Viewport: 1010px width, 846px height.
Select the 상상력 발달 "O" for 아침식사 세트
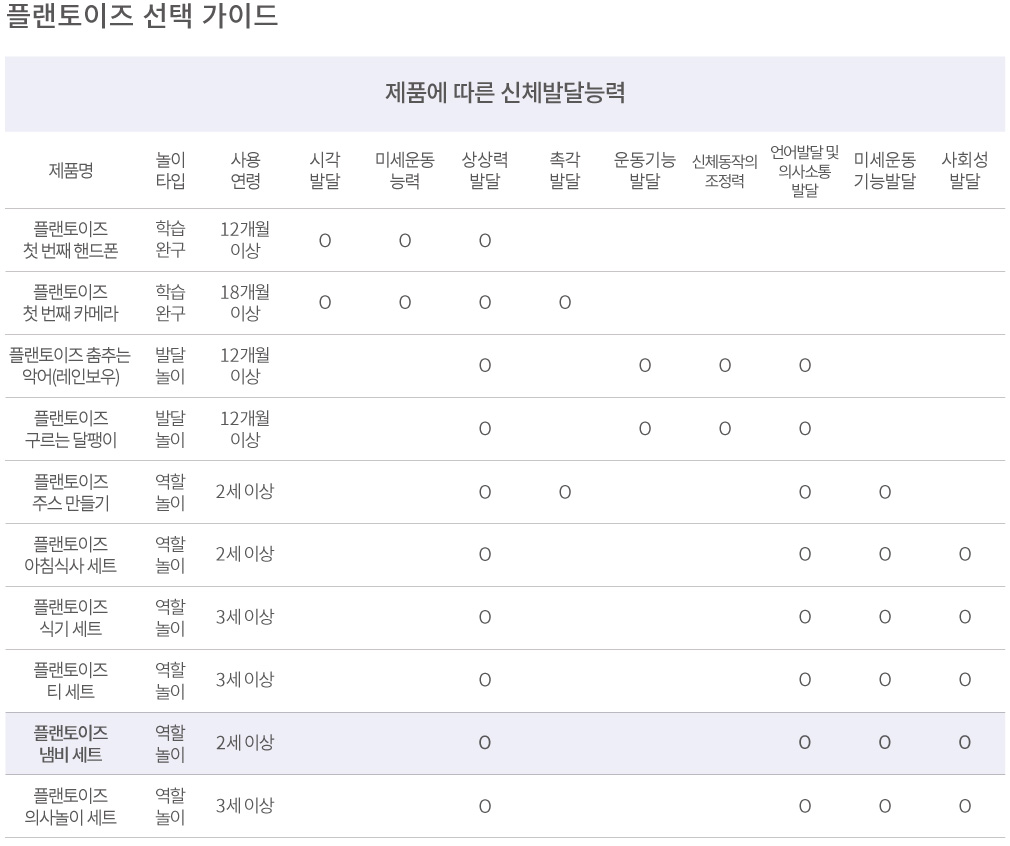coord(485,555)
